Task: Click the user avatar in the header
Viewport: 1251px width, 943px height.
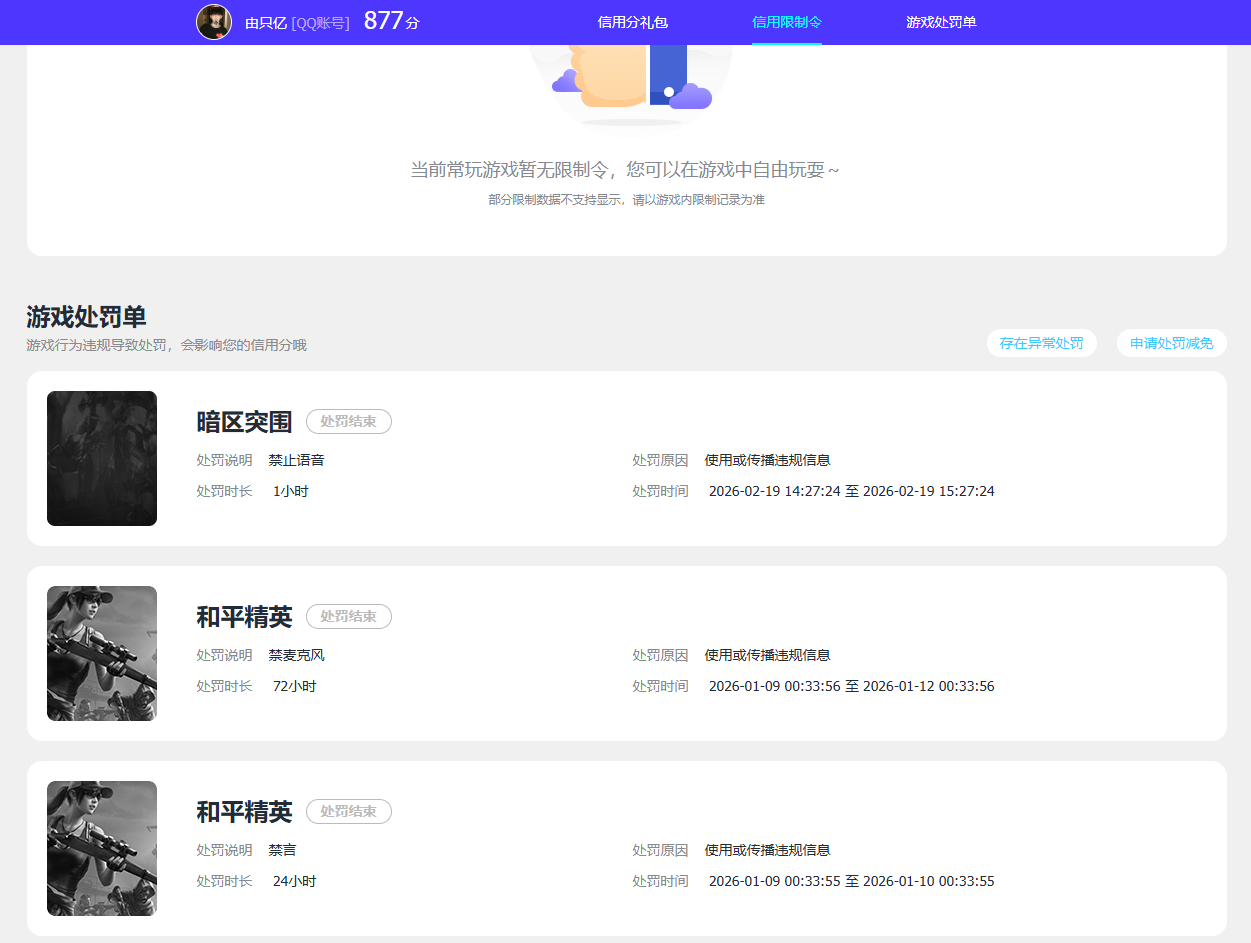Action: [214, 22]
